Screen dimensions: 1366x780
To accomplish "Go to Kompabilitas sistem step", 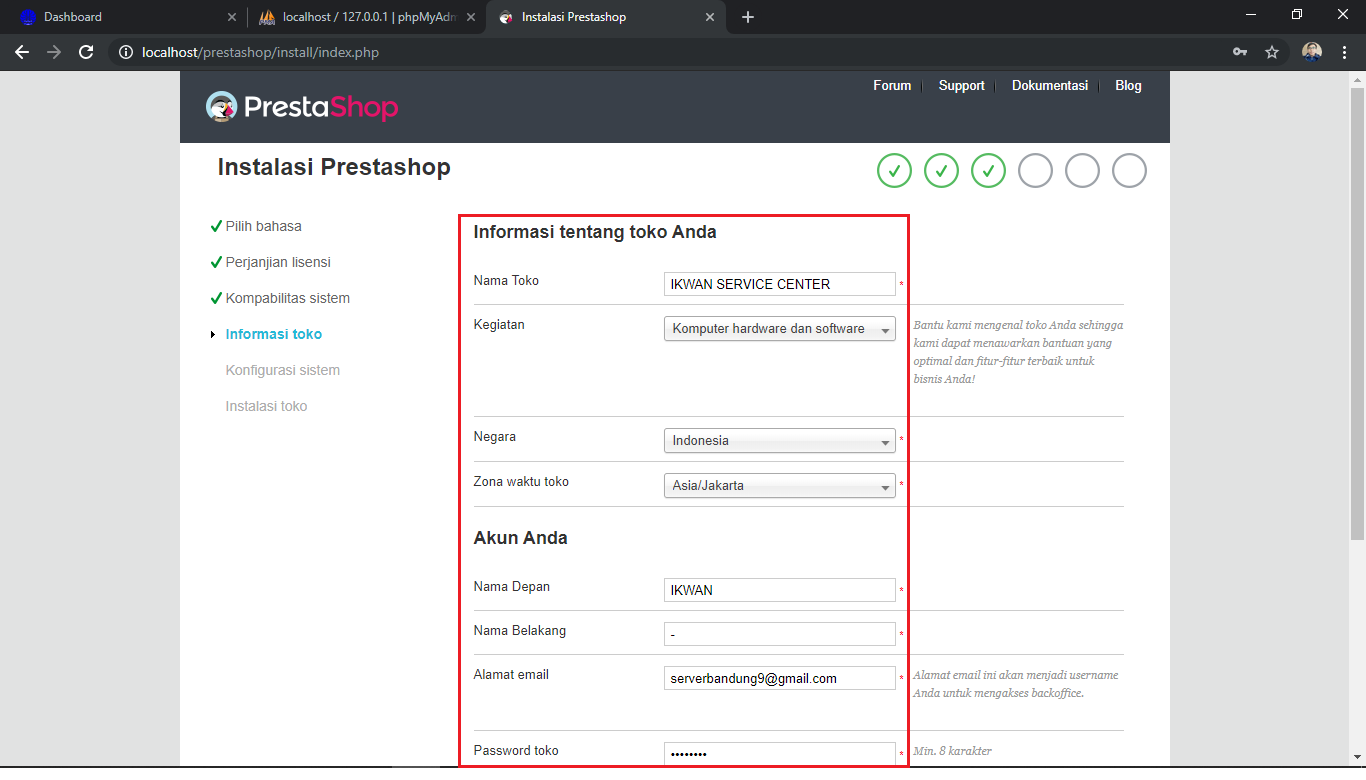I will 288,298.
